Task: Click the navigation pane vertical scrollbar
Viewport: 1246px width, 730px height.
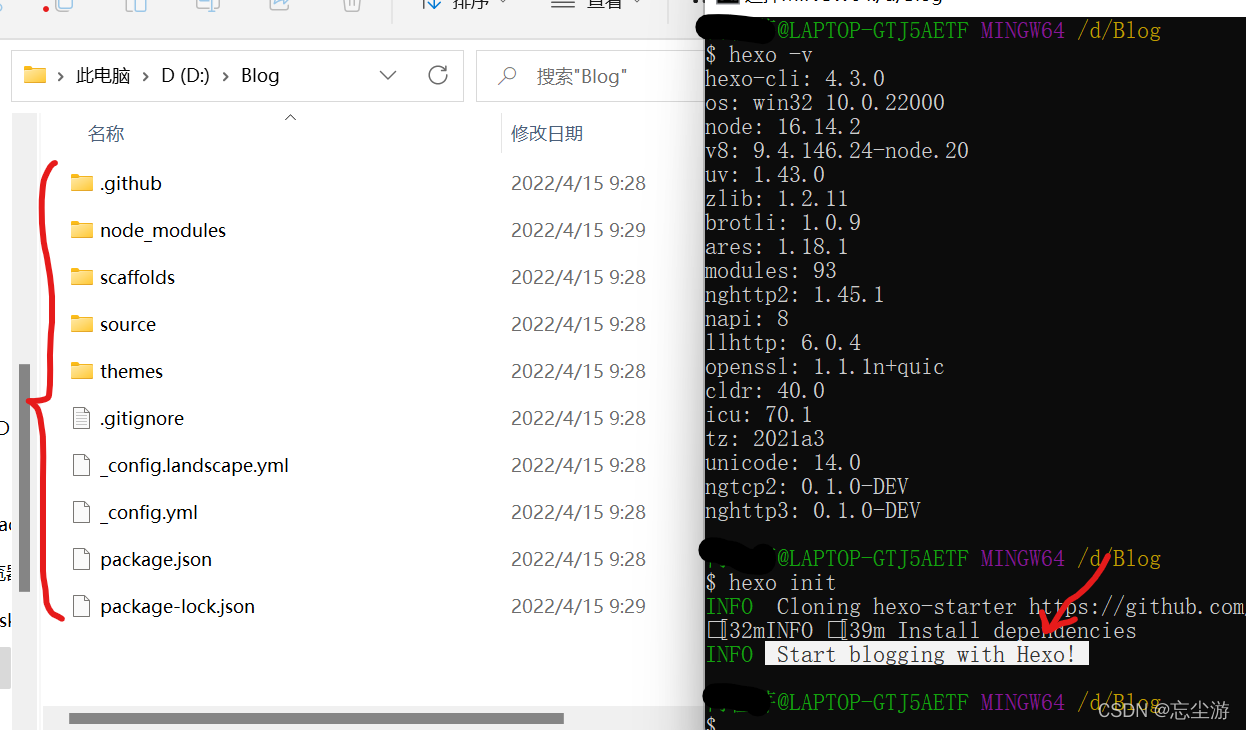Action: (x=24, y=478)
